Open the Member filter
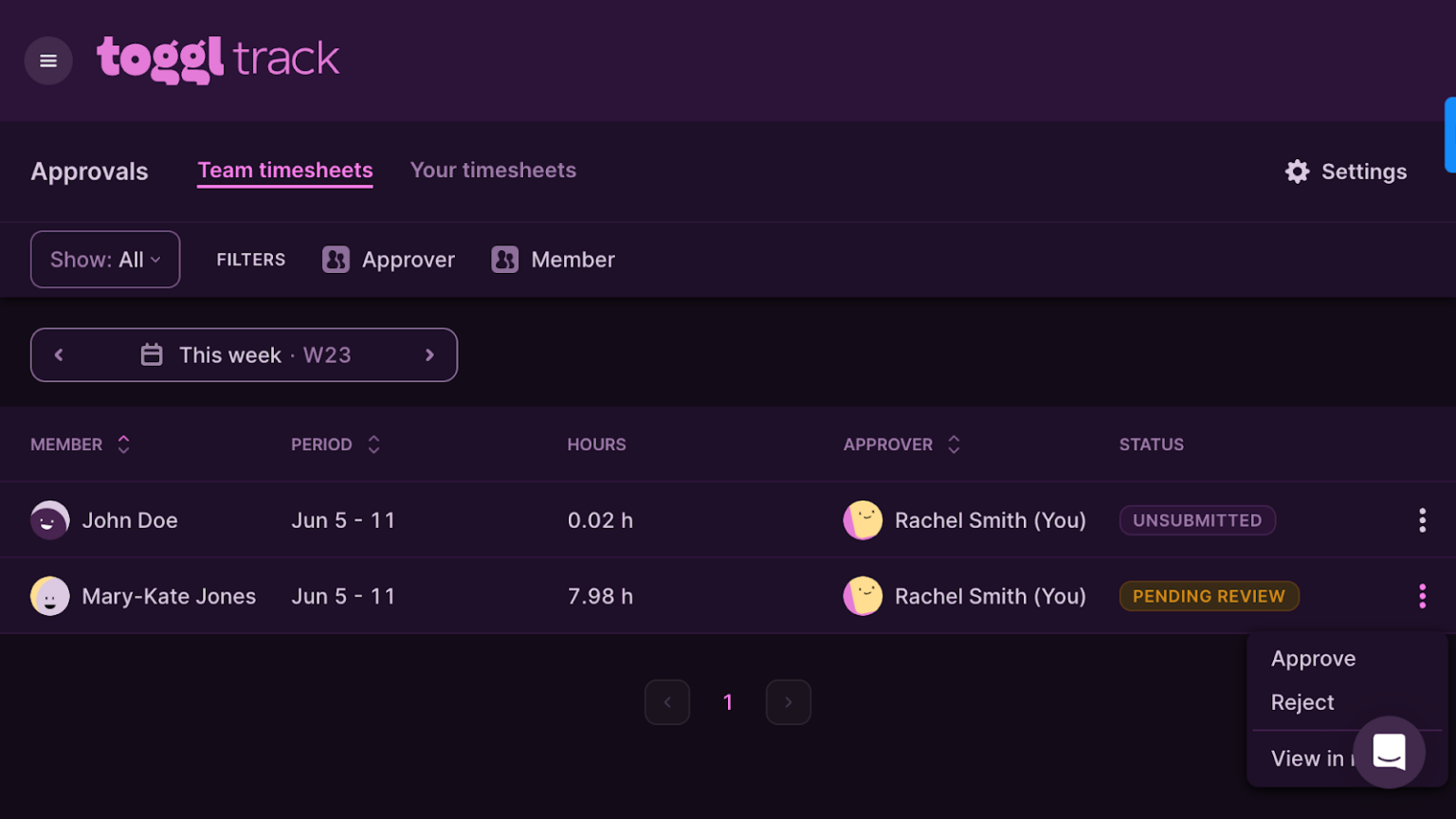Image resolution: width=1456 pixels, height=819 pixels. [x=554, y=260]
